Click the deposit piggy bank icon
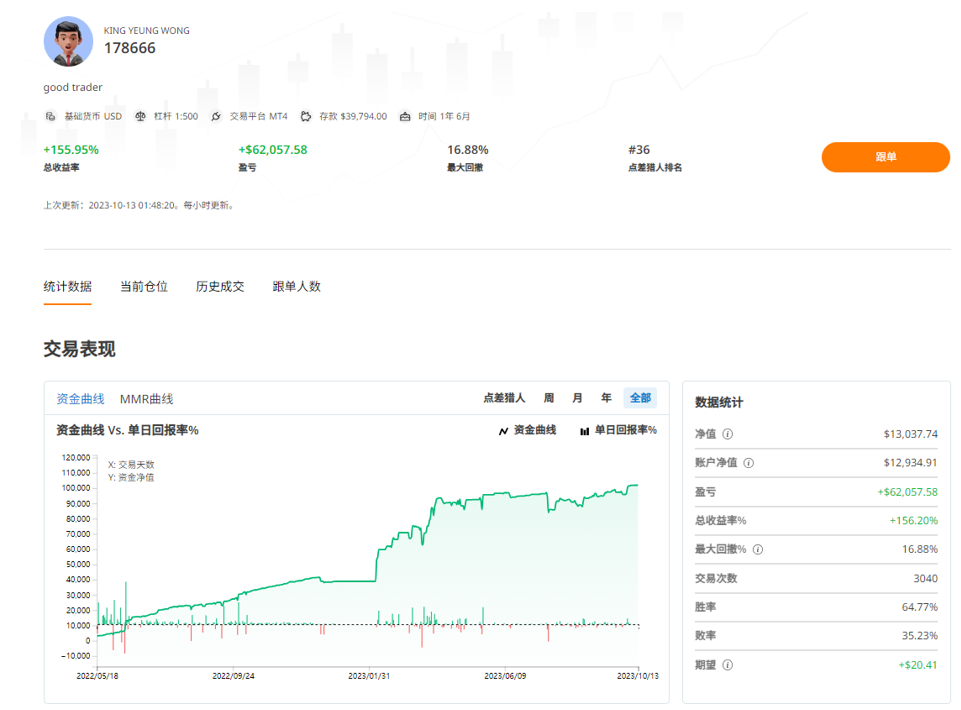This screenshot has width=961, height=710. coord(305,116)
